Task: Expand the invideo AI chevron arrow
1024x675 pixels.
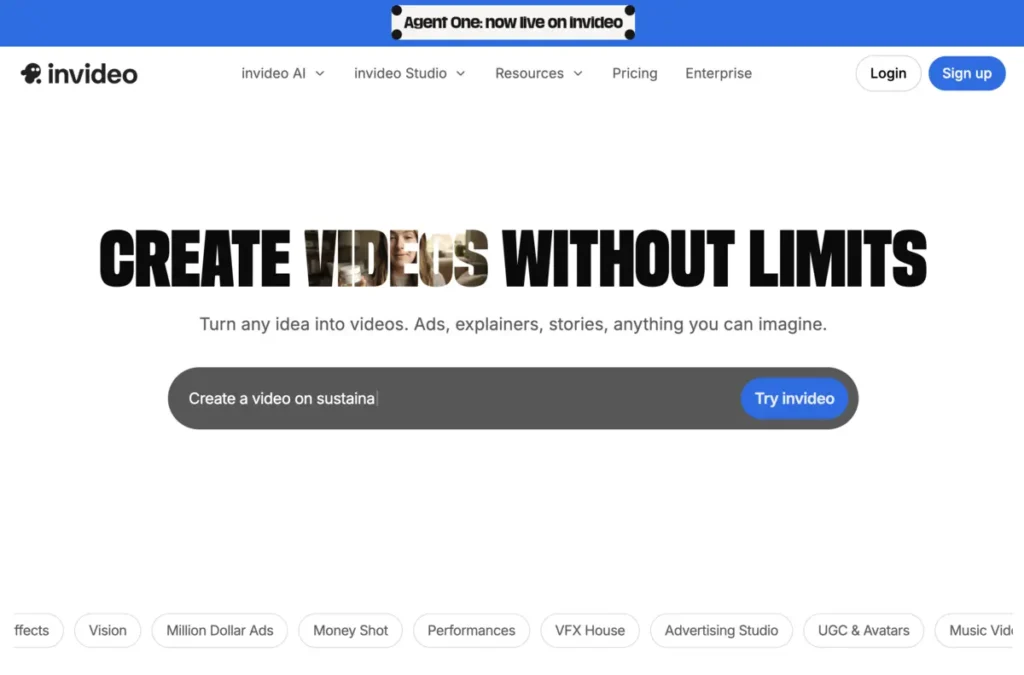Action: pyautogui.click(x=320, y=74)
